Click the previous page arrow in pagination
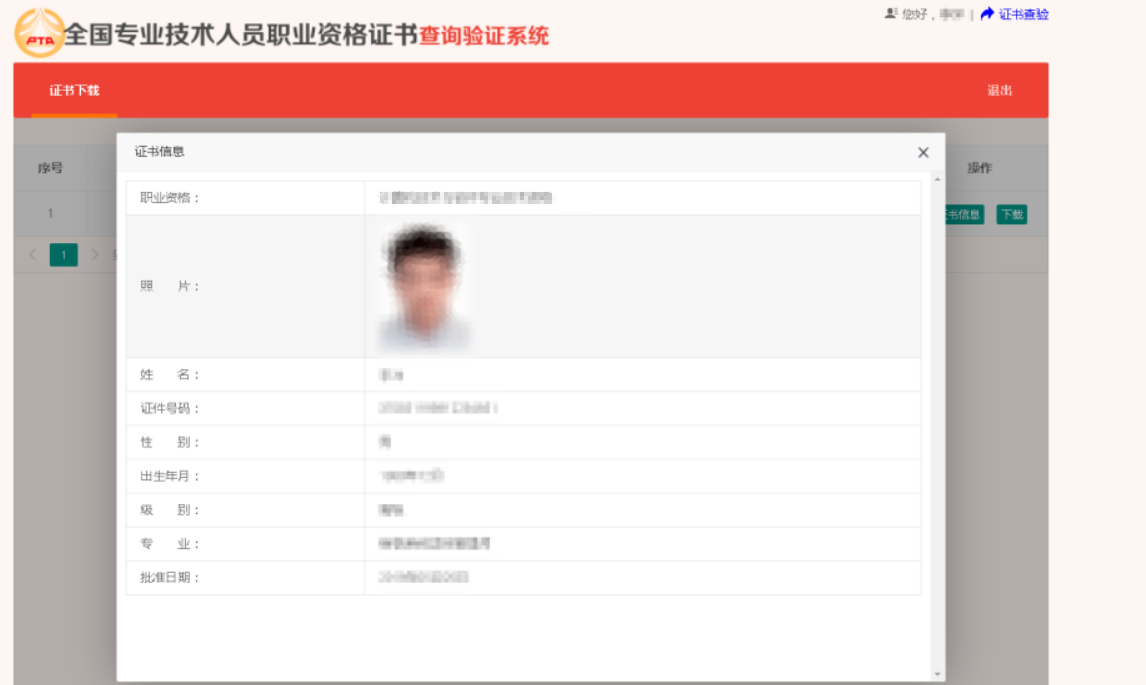1146x685 pixels. [x=32, y=255]
